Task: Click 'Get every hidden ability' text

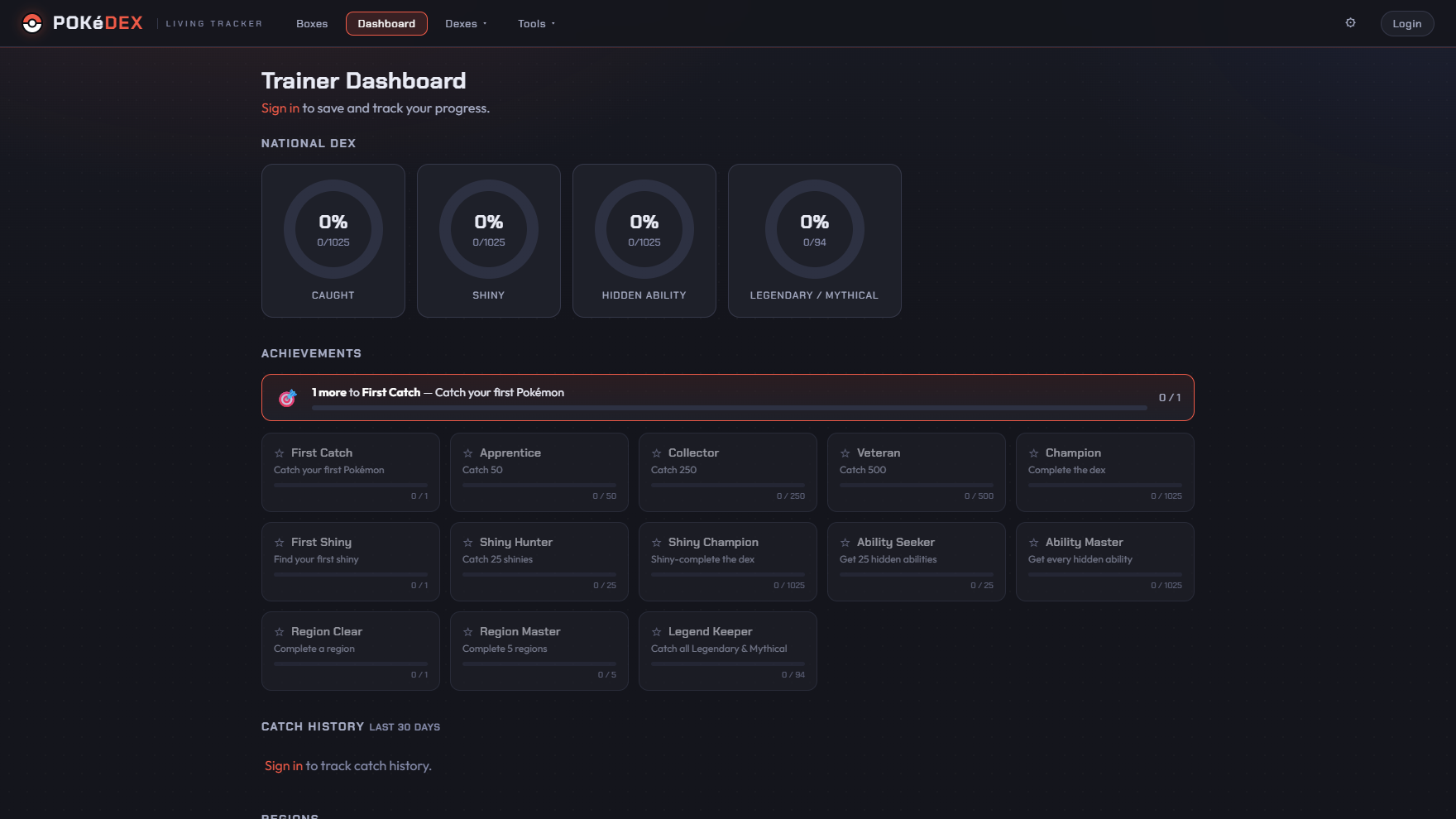Action: 1080,559
